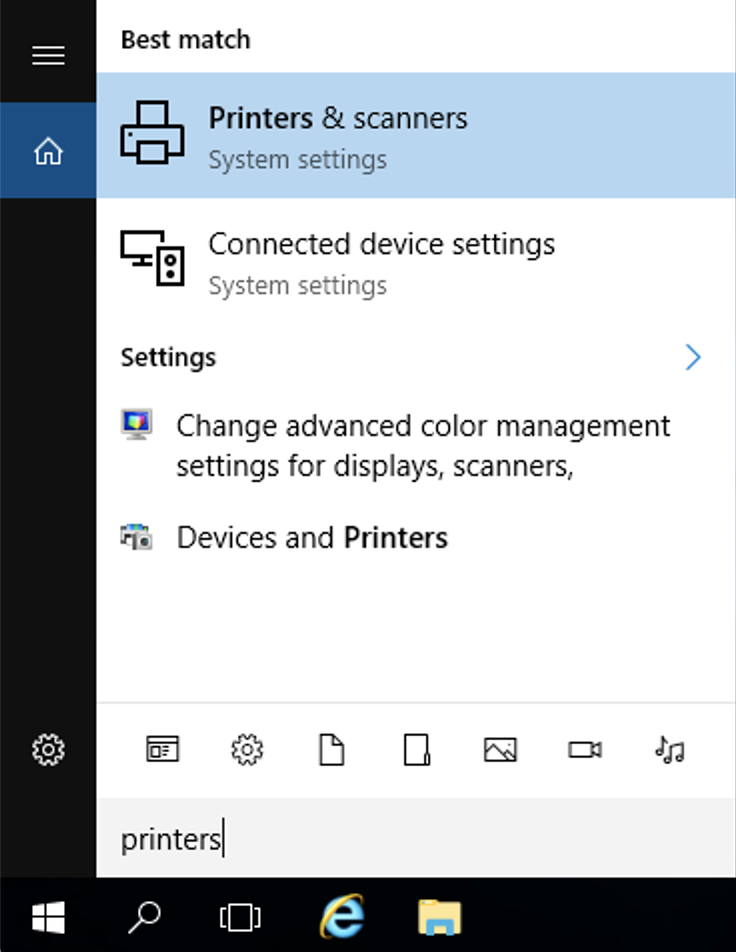Click the Windows Start button
736x952 pixels.
(48, 917)
